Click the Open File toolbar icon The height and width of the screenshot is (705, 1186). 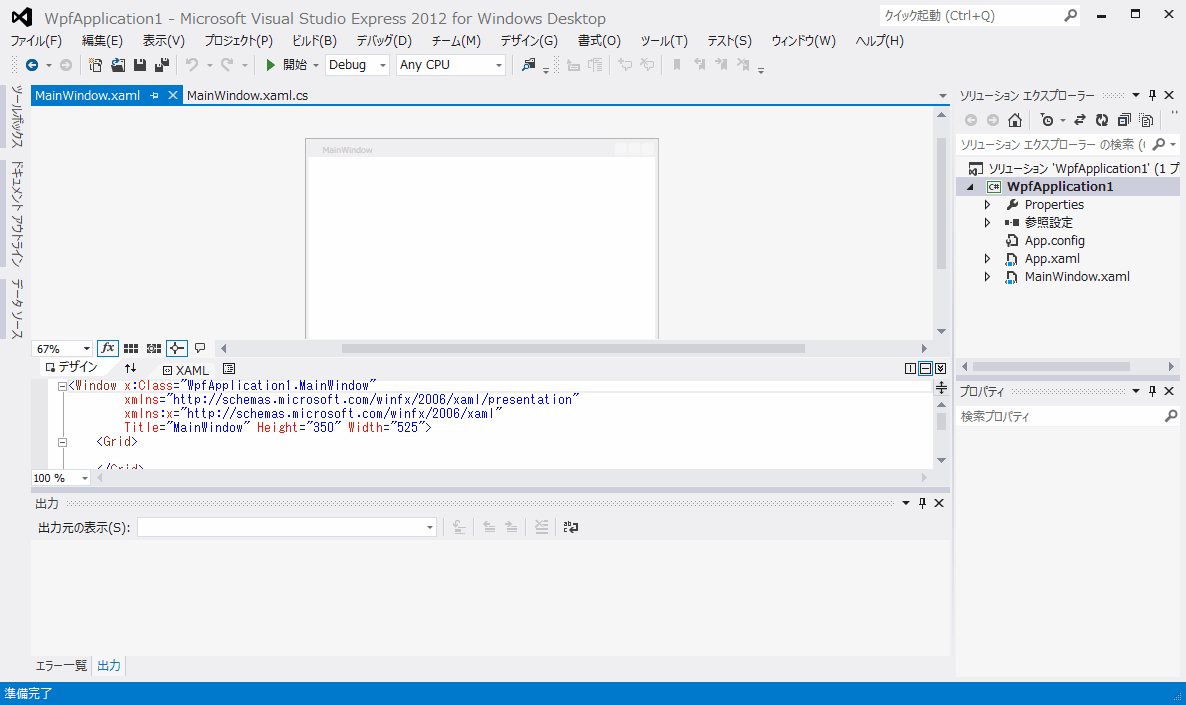[118, 65]
